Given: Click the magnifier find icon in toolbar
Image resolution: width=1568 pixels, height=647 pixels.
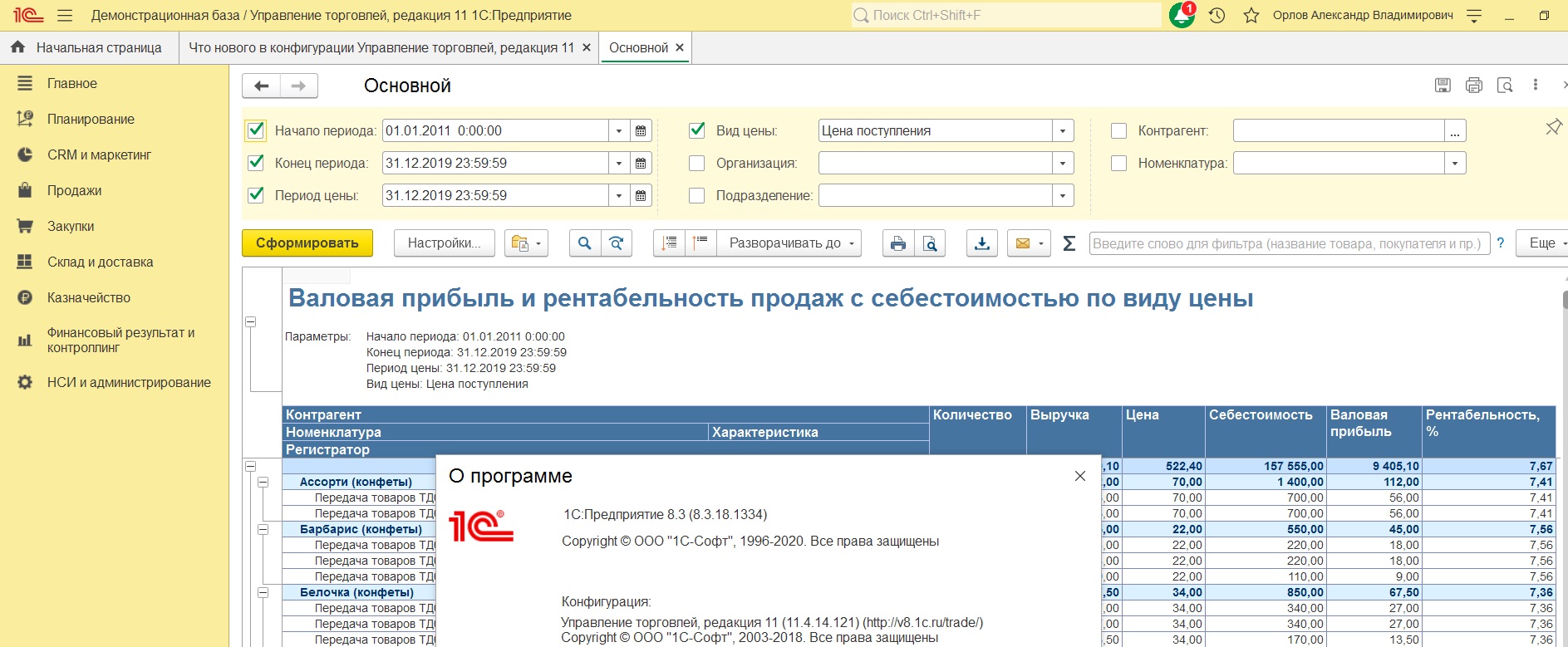Looking at the screenshot, I should tap(585, 243).
